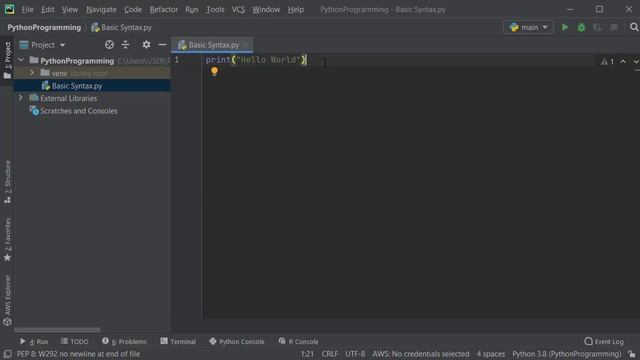Open the Terminal tool window
Image resolution: width=640 pixels, height=360 pixels.
pyautogui.click(x=178, y=341)
